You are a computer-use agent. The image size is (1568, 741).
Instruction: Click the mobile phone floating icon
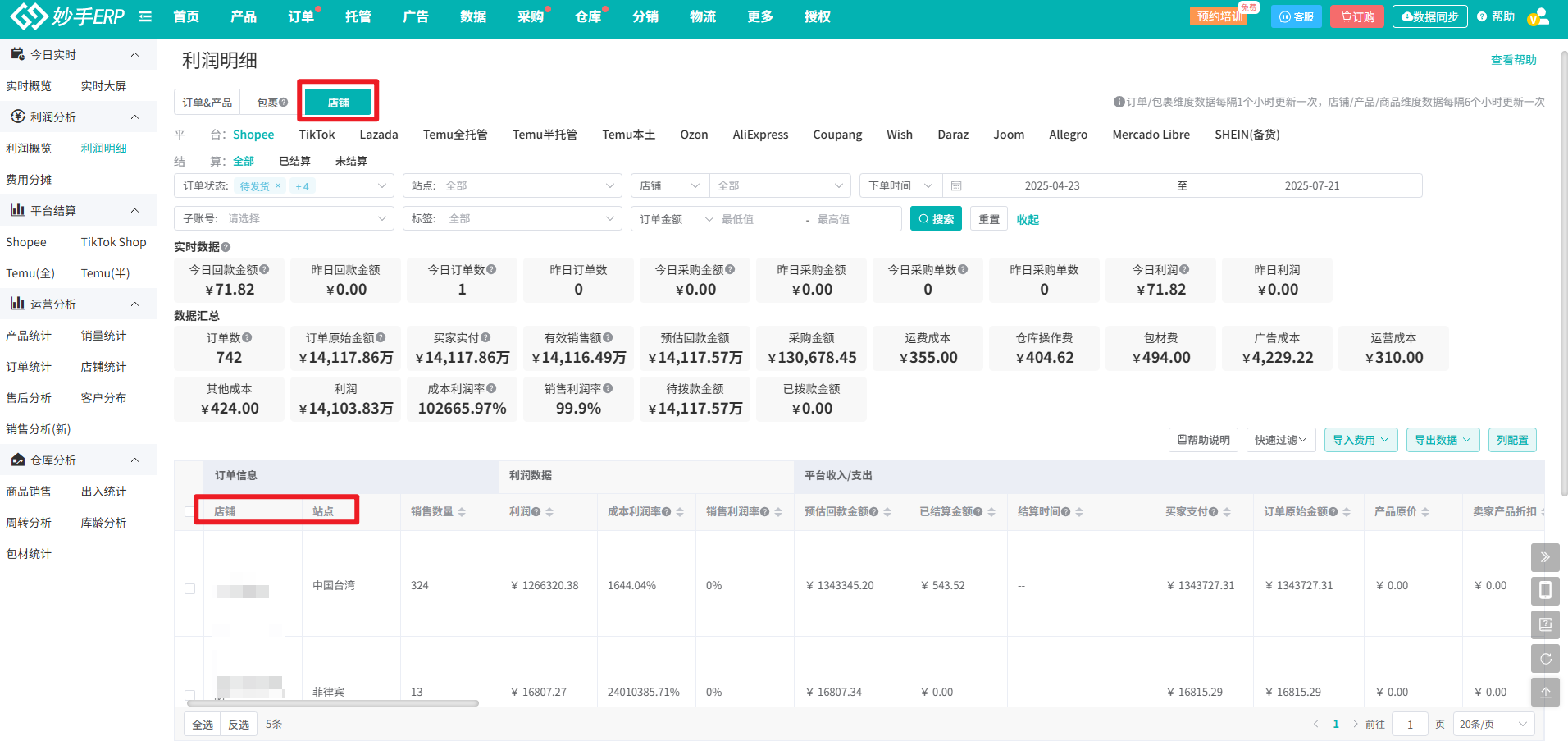click(1545, 591)
